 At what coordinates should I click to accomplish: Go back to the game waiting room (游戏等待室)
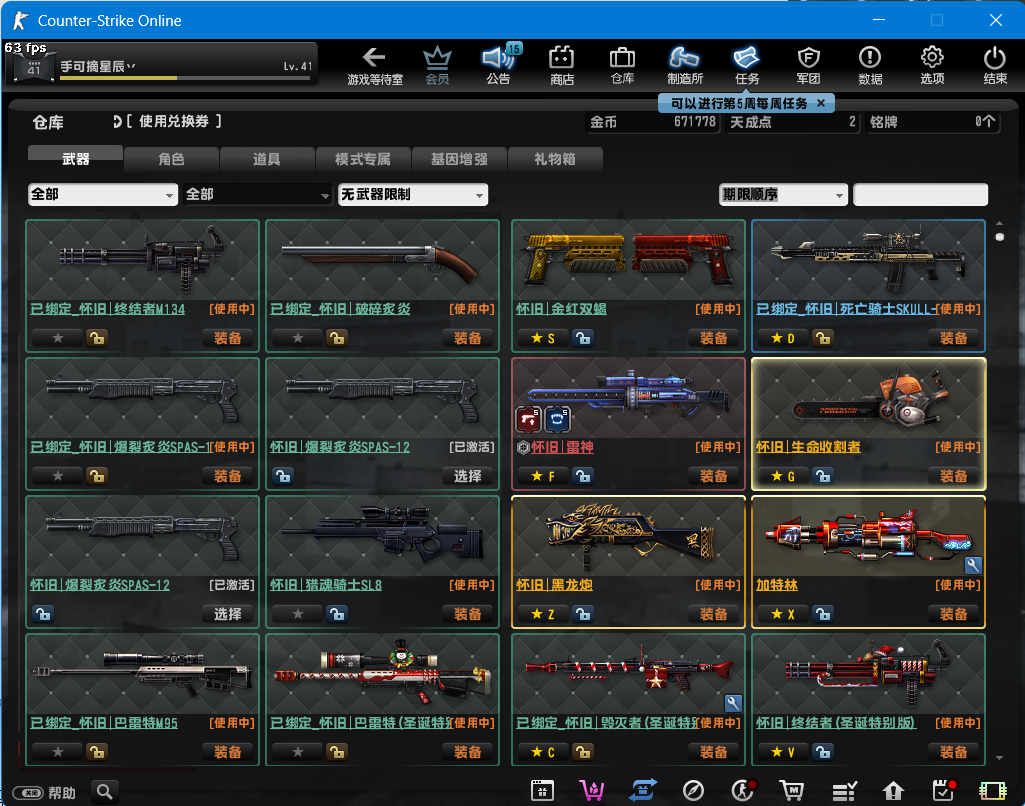(375, 65)
